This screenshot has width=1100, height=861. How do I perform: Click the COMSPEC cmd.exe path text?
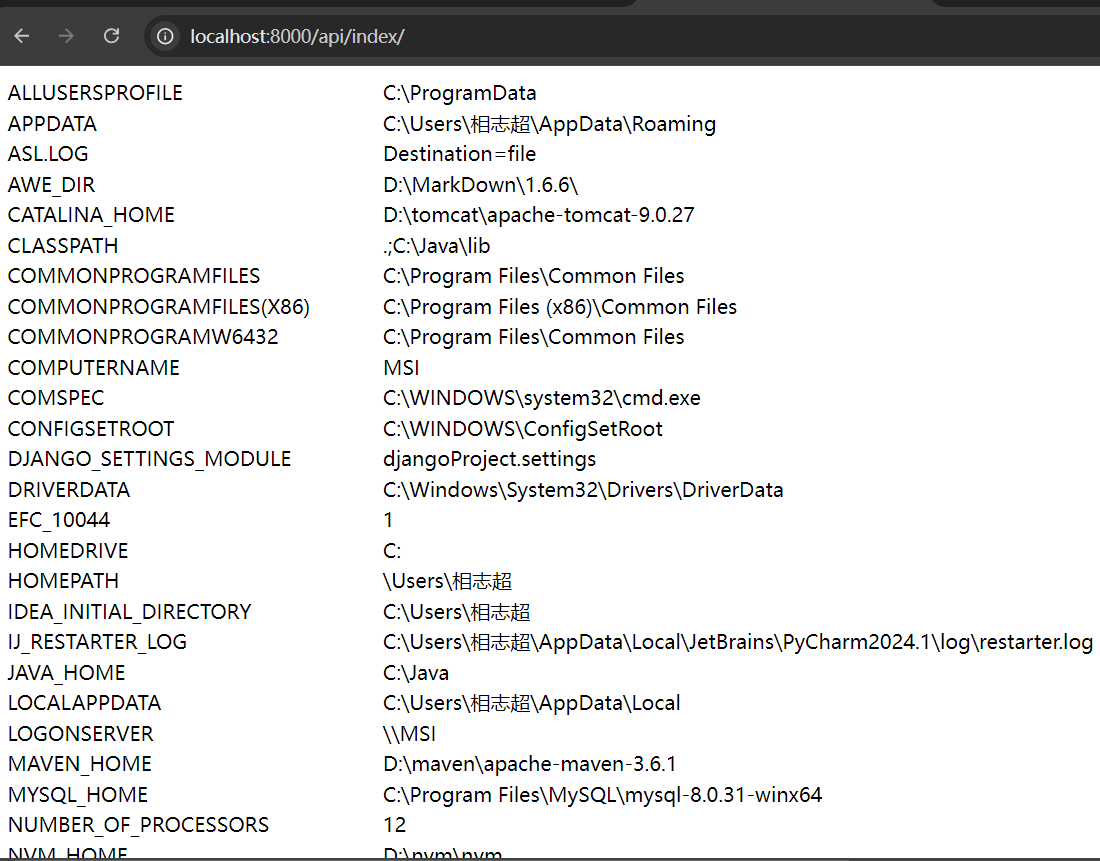pos(542,397)
